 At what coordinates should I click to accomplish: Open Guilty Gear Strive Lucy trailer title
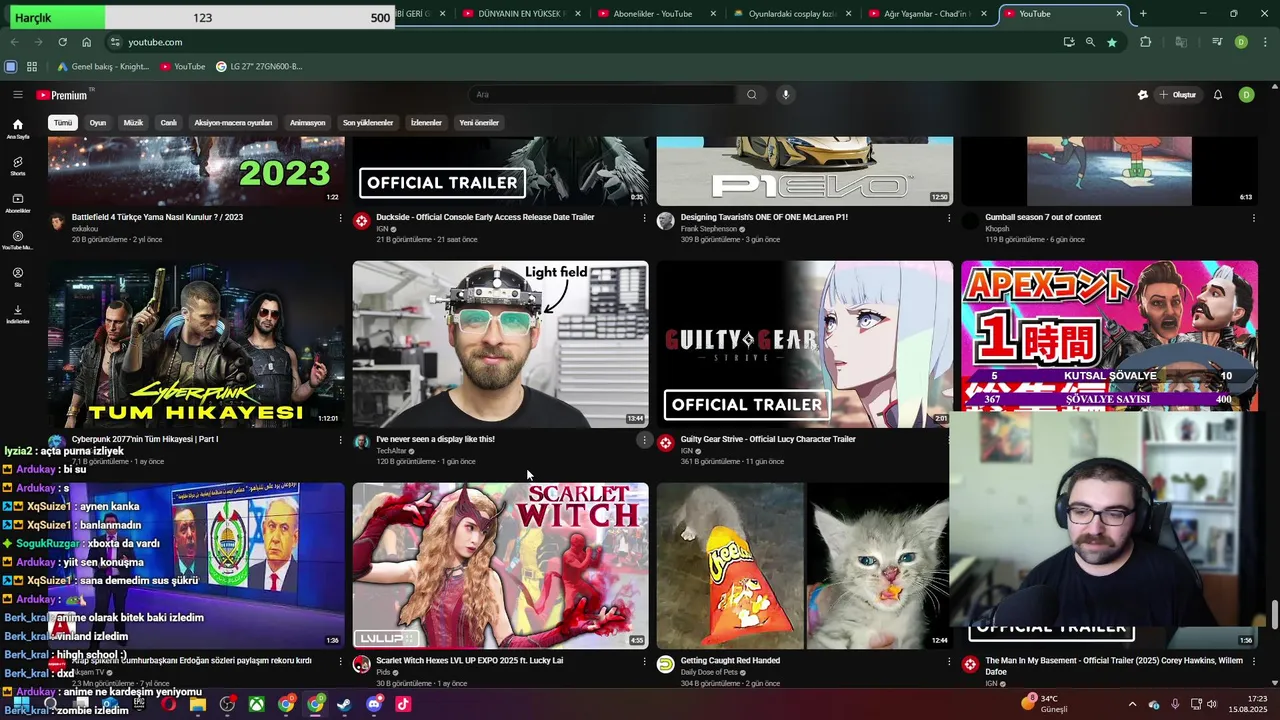coord(768,439)
